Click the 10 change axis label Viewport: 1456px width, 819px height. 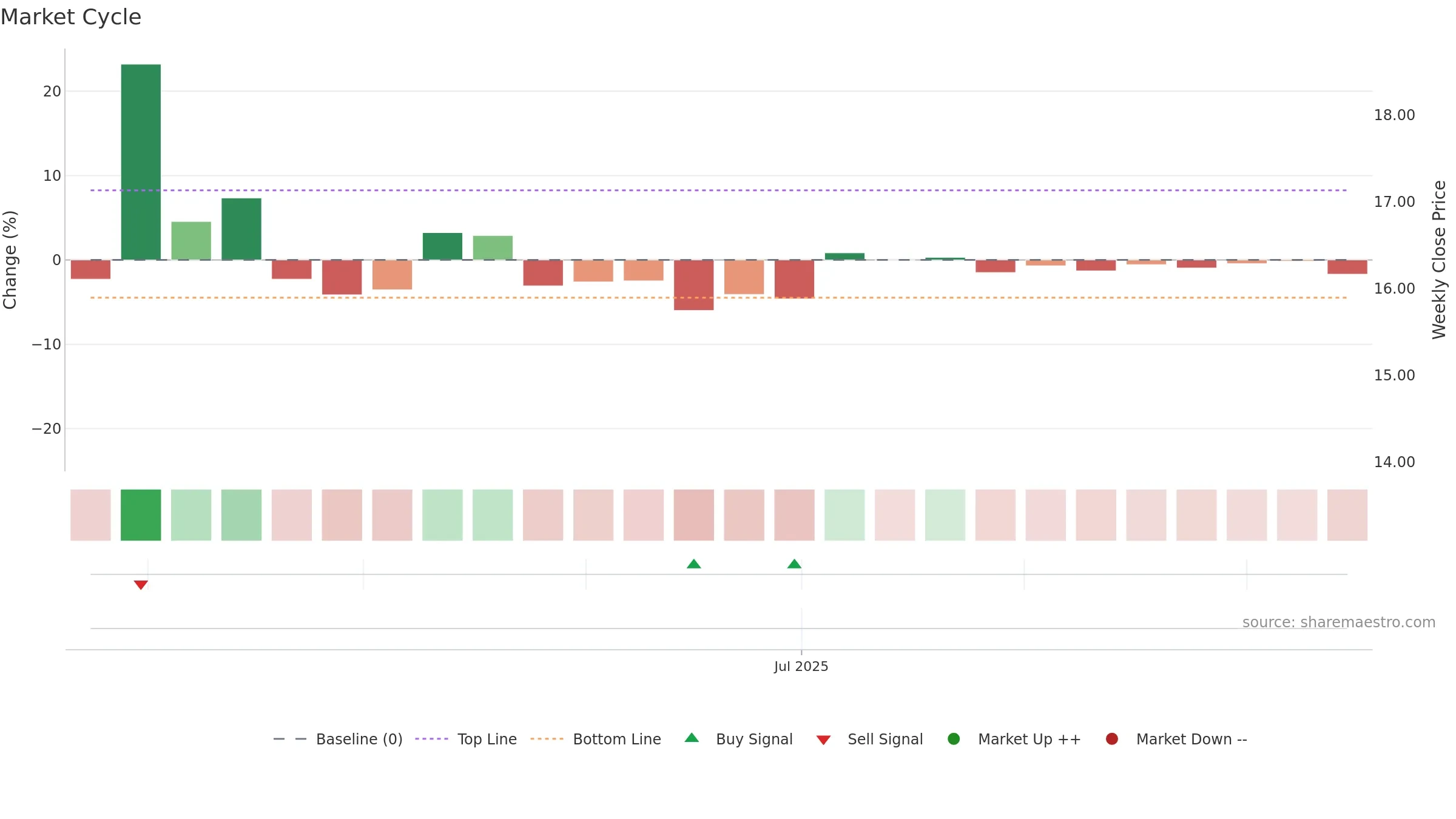pyautogui.click(x=52, y=176)
